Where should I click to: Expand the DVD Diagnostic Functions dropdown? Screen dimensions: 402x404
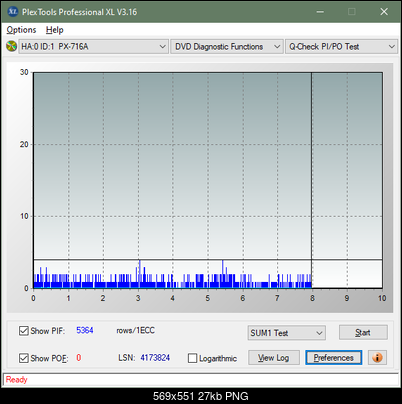click(227, 46)
